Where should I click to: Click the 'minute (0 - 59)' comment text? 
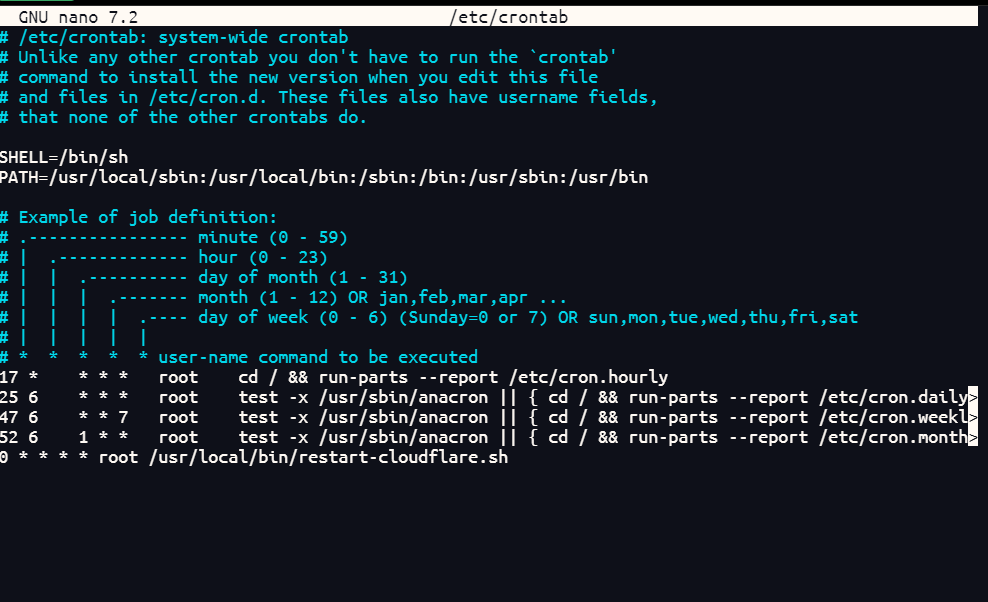(272, 237)
